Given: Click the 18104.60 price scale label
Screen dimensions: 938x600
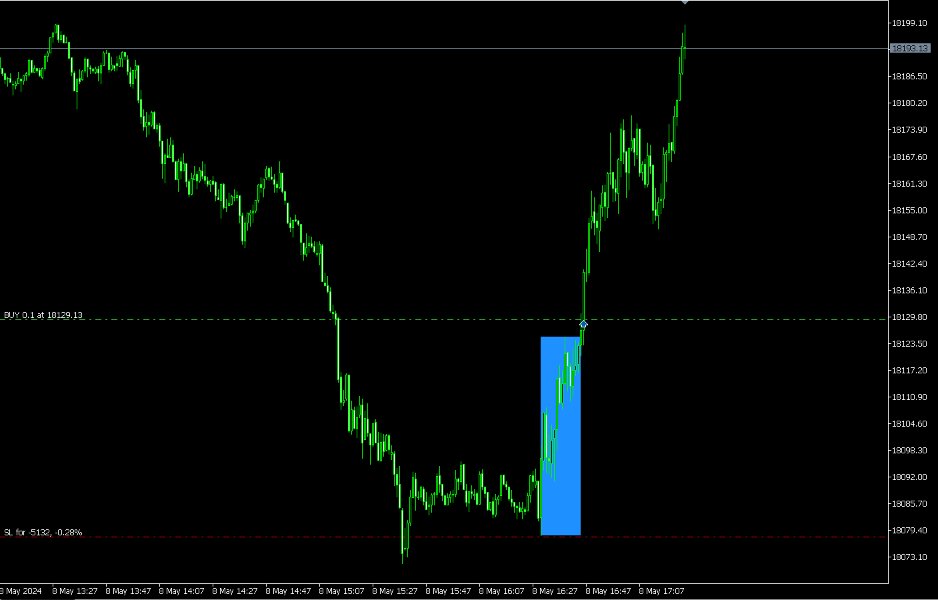Looking at the screenshot, I should click(x=909, y=424).
